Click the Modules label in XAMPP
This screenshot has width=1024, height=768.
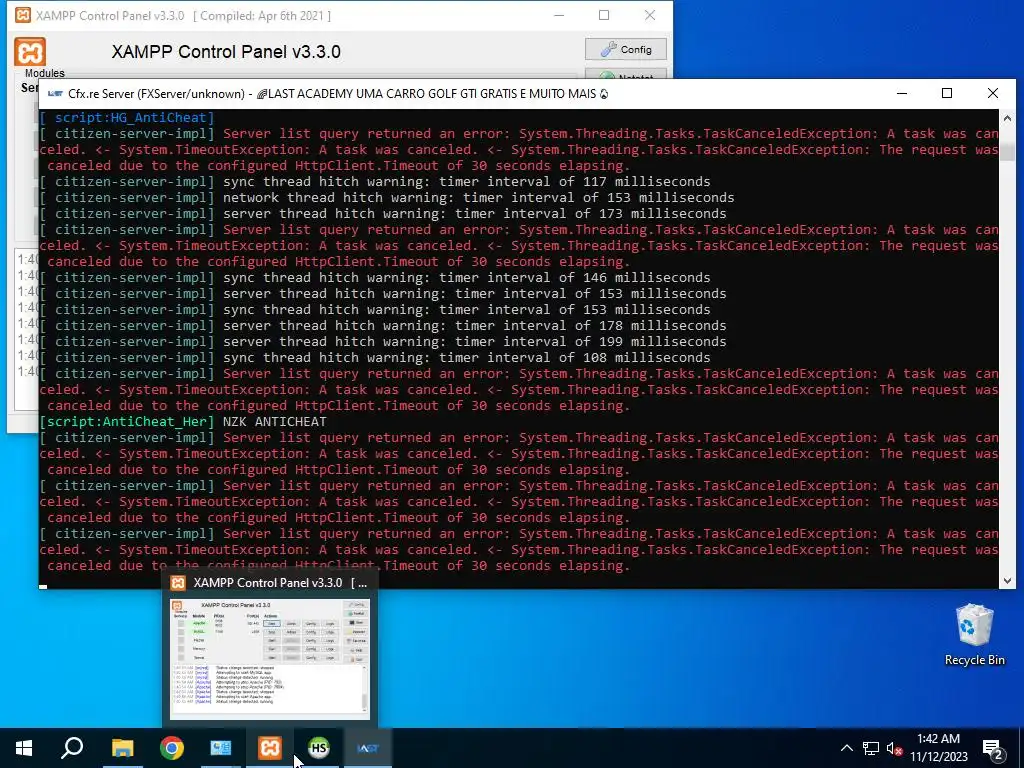click(44, 73)
